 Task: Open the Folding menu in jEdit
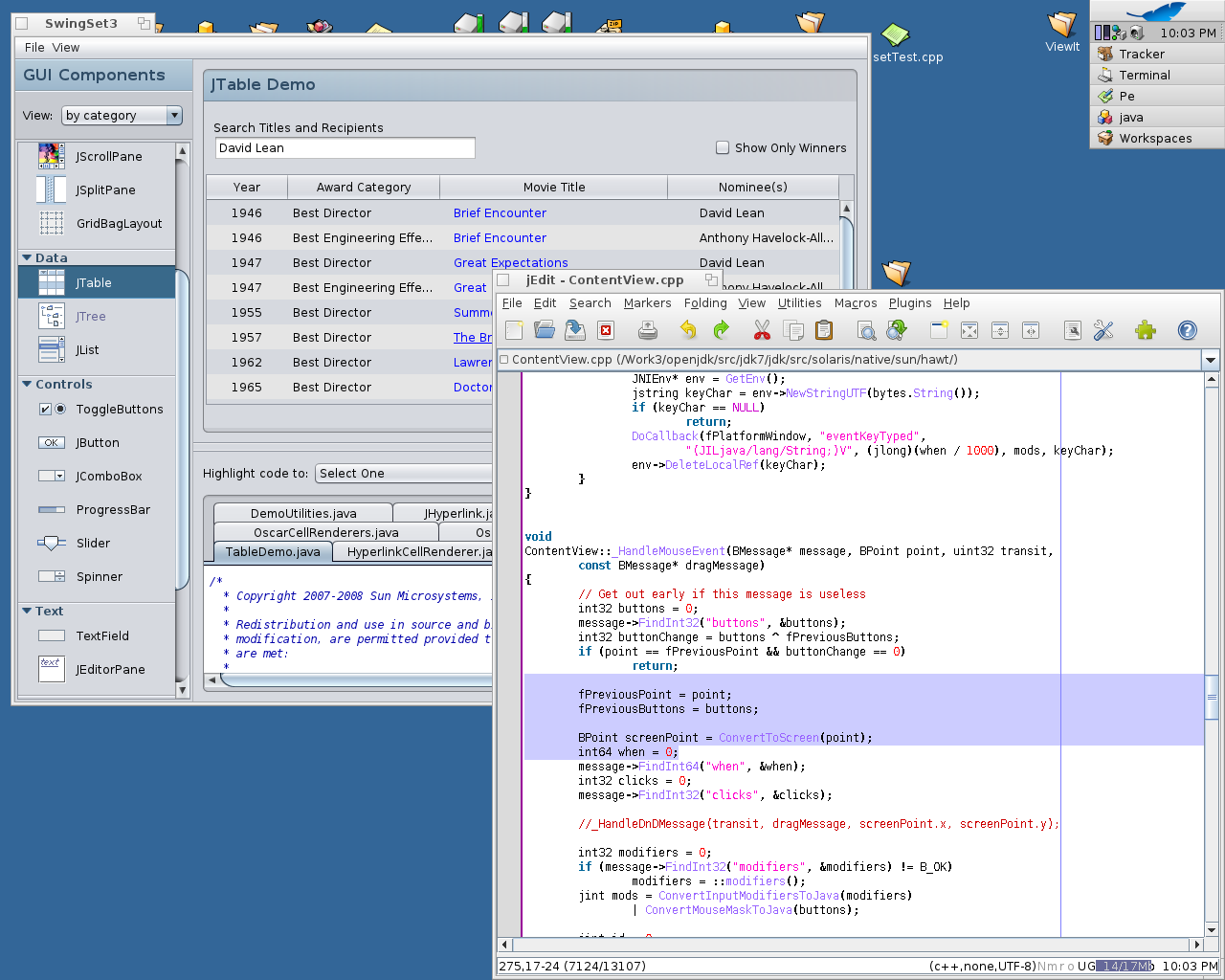(705, 302)
